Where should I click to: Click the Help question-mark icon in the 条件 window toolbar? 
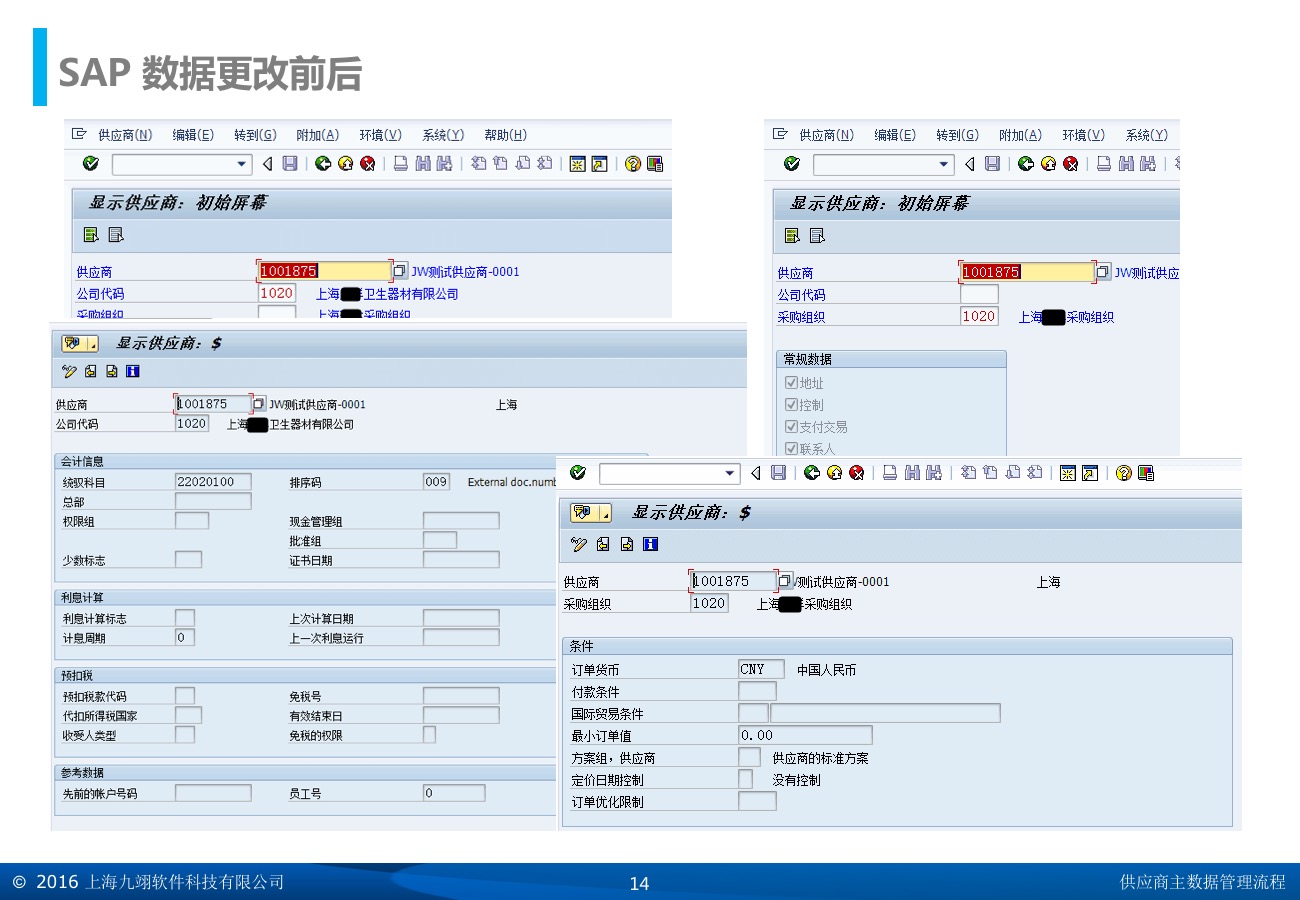[x=1123, y=473]
